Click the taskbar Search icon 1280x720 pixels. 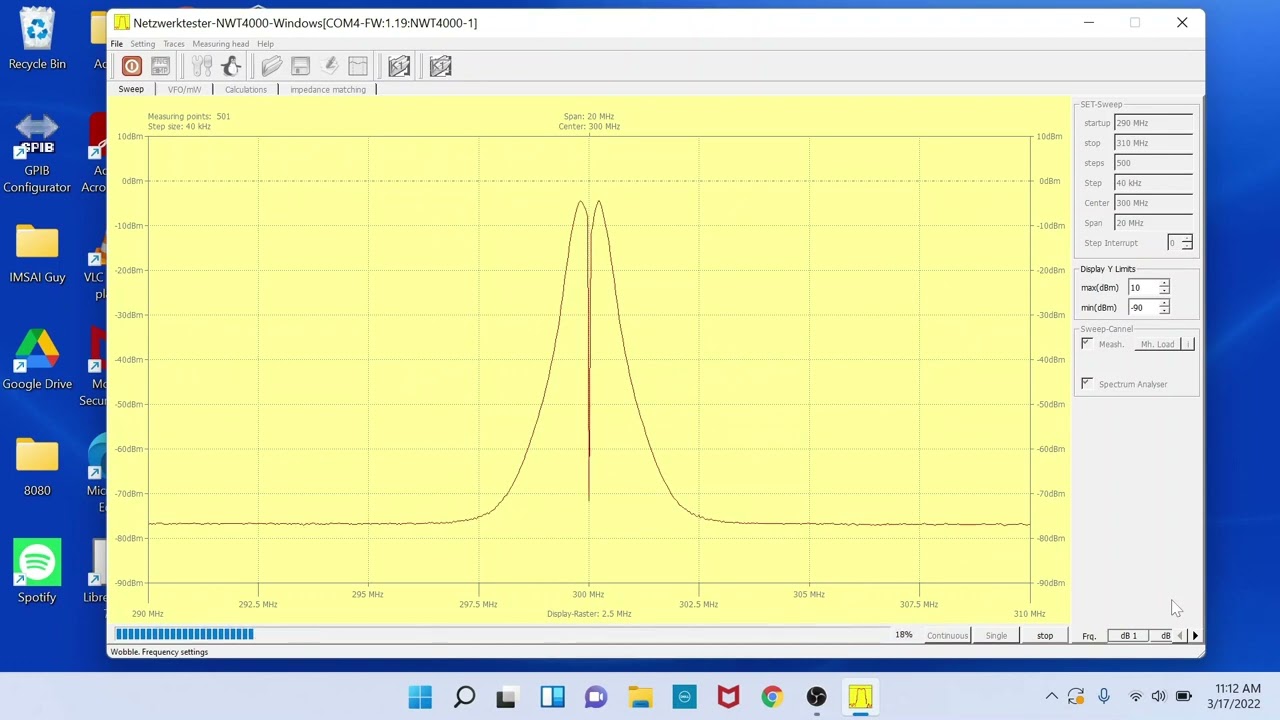pos(464,697)
